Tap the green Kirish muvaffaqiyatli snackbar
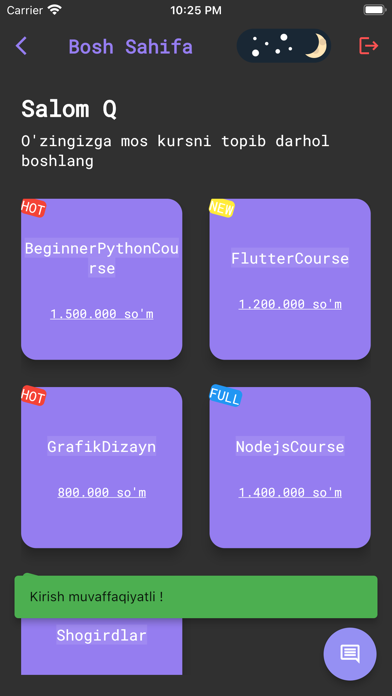 click(196, 597)
